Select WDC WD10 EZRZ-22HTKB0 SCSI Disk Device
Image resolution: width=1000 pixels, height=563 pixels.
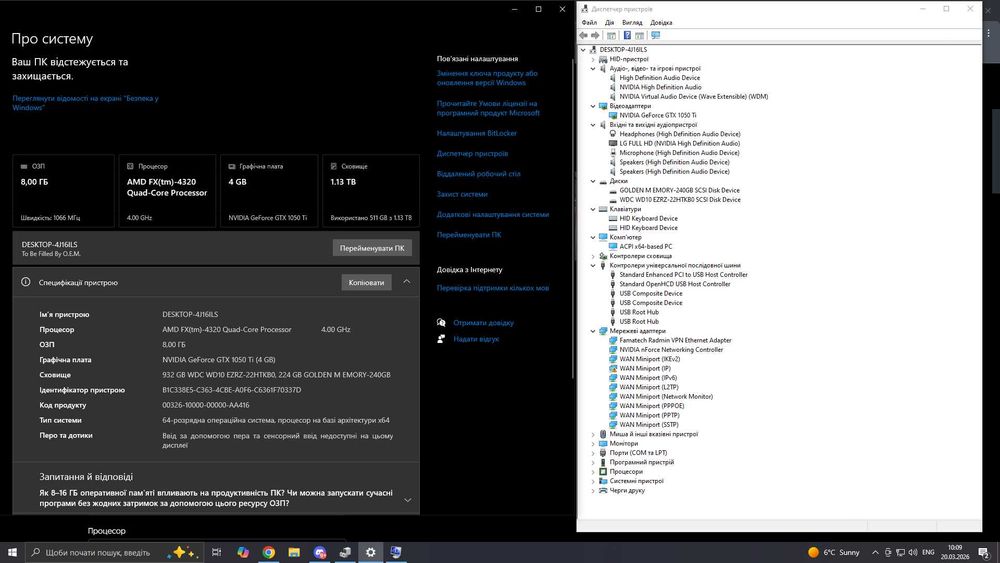[x=680, y=200]
